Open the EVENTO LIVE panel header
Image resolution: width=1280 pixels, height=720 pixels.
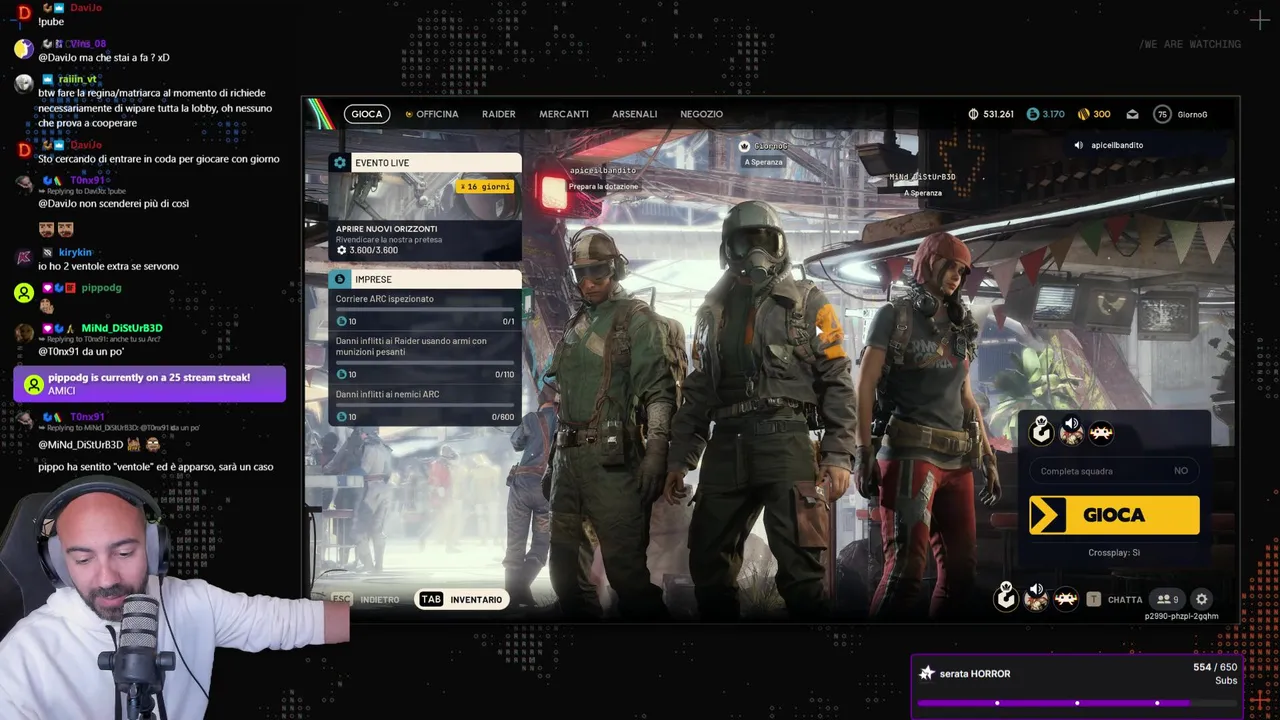coord(425,163)
